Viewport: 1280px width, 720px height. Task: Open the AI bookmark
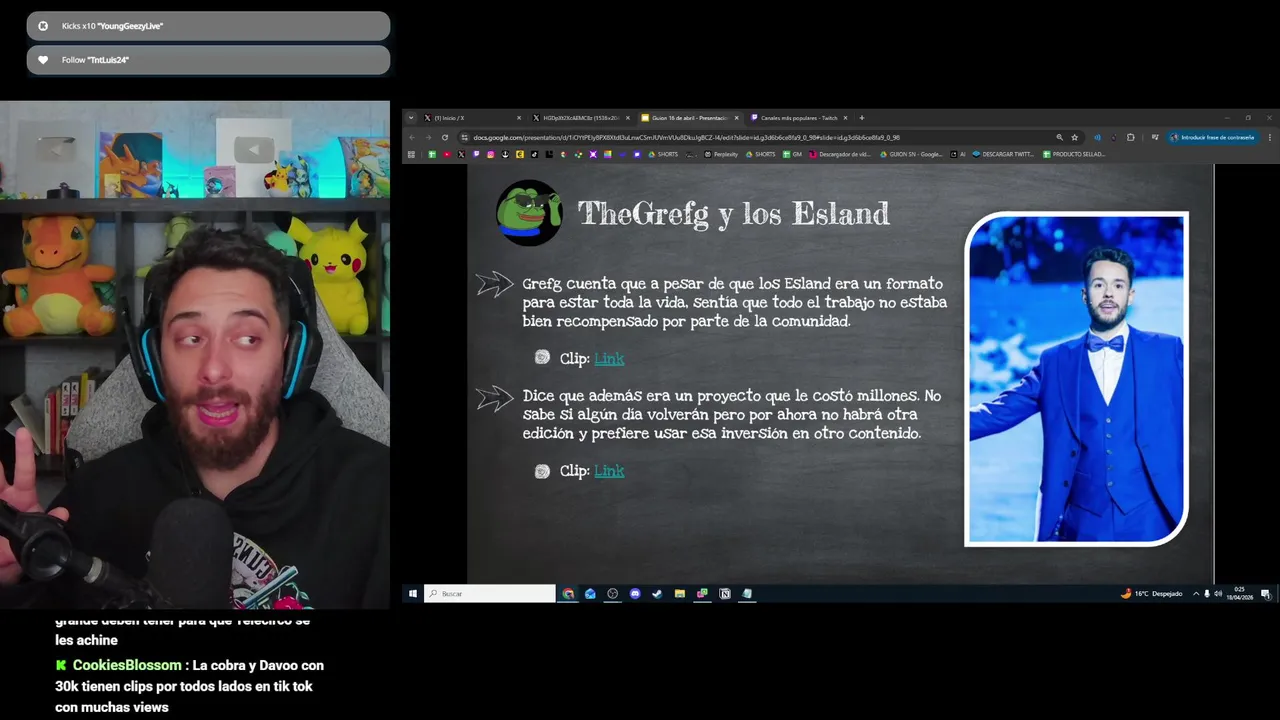pyautogui.click(x=958, y=154)
